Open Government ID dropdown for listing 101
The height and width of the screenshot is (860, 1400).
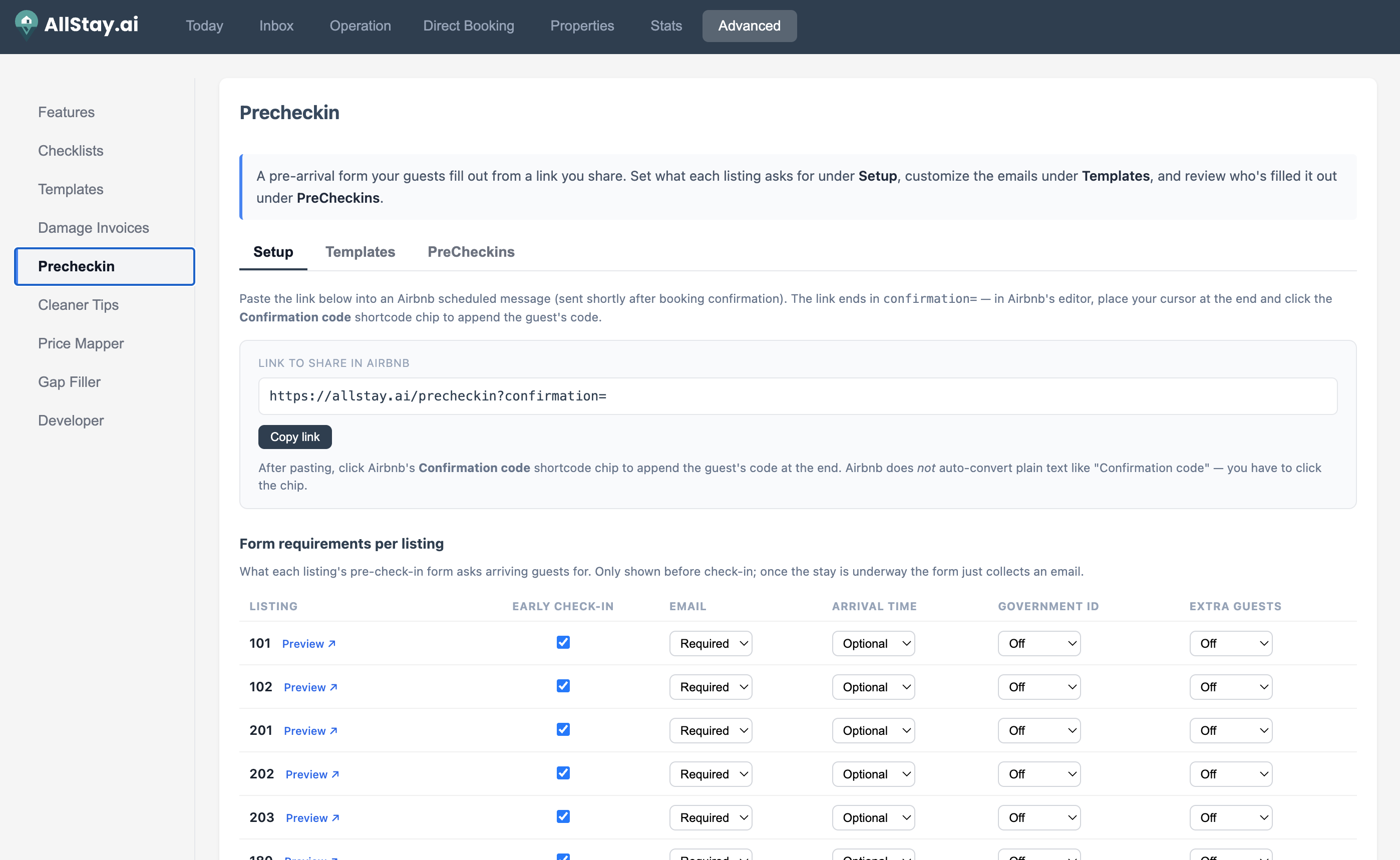(x=1039, y=643)
